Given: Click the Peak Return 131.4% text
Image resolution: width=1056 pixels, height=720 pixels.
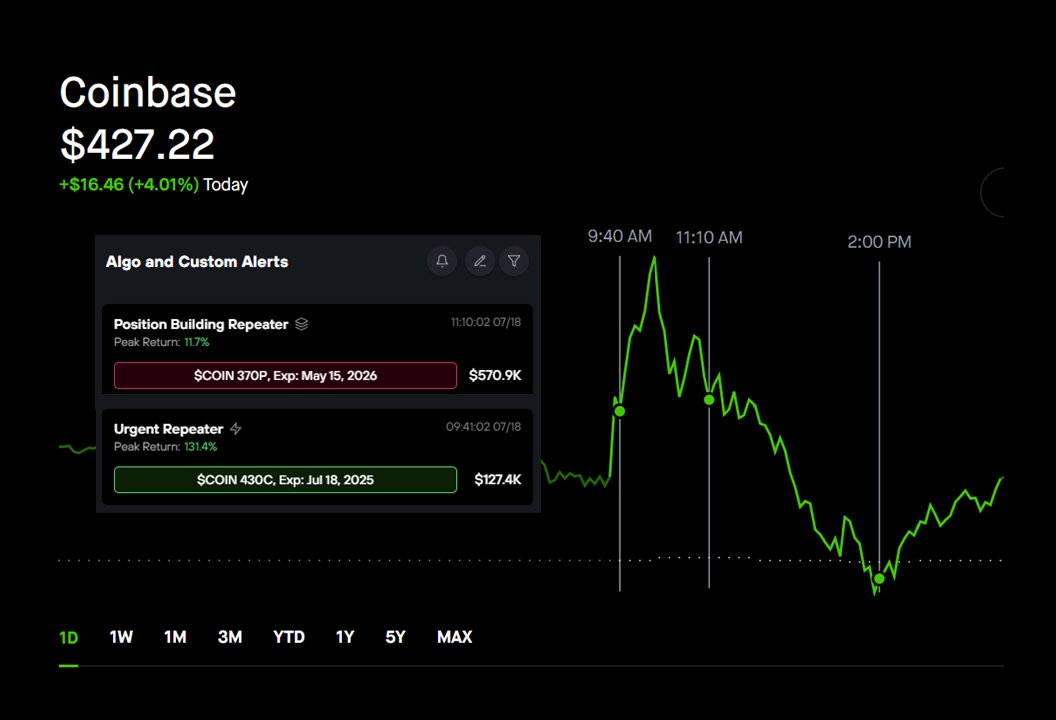Looking at the screenshot, I should [166, 447].
